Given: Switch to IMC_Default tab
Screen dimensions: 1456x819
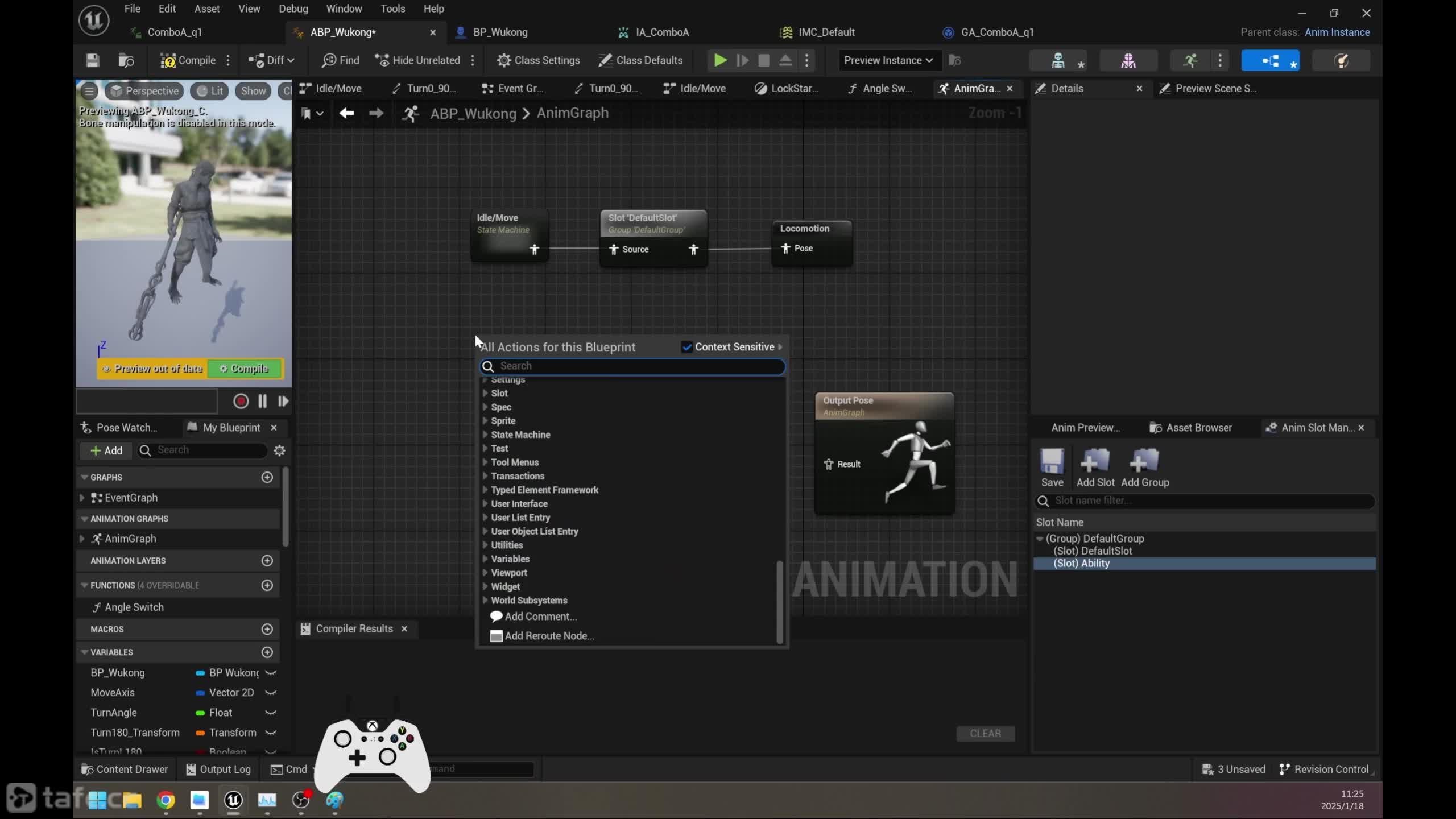Looking at the screenshot, I should (x=826, y=32).
